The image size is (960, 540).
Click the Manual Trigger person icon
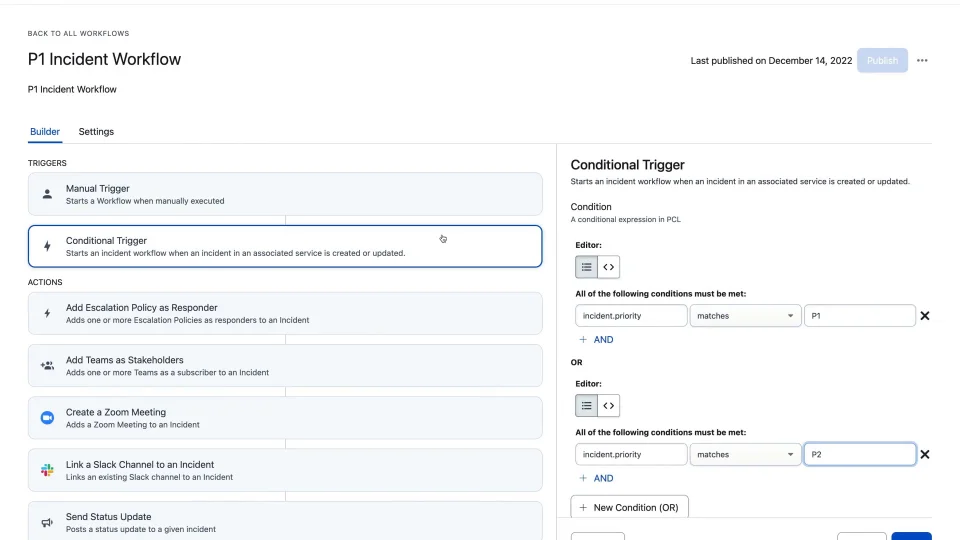pos(47,195)
